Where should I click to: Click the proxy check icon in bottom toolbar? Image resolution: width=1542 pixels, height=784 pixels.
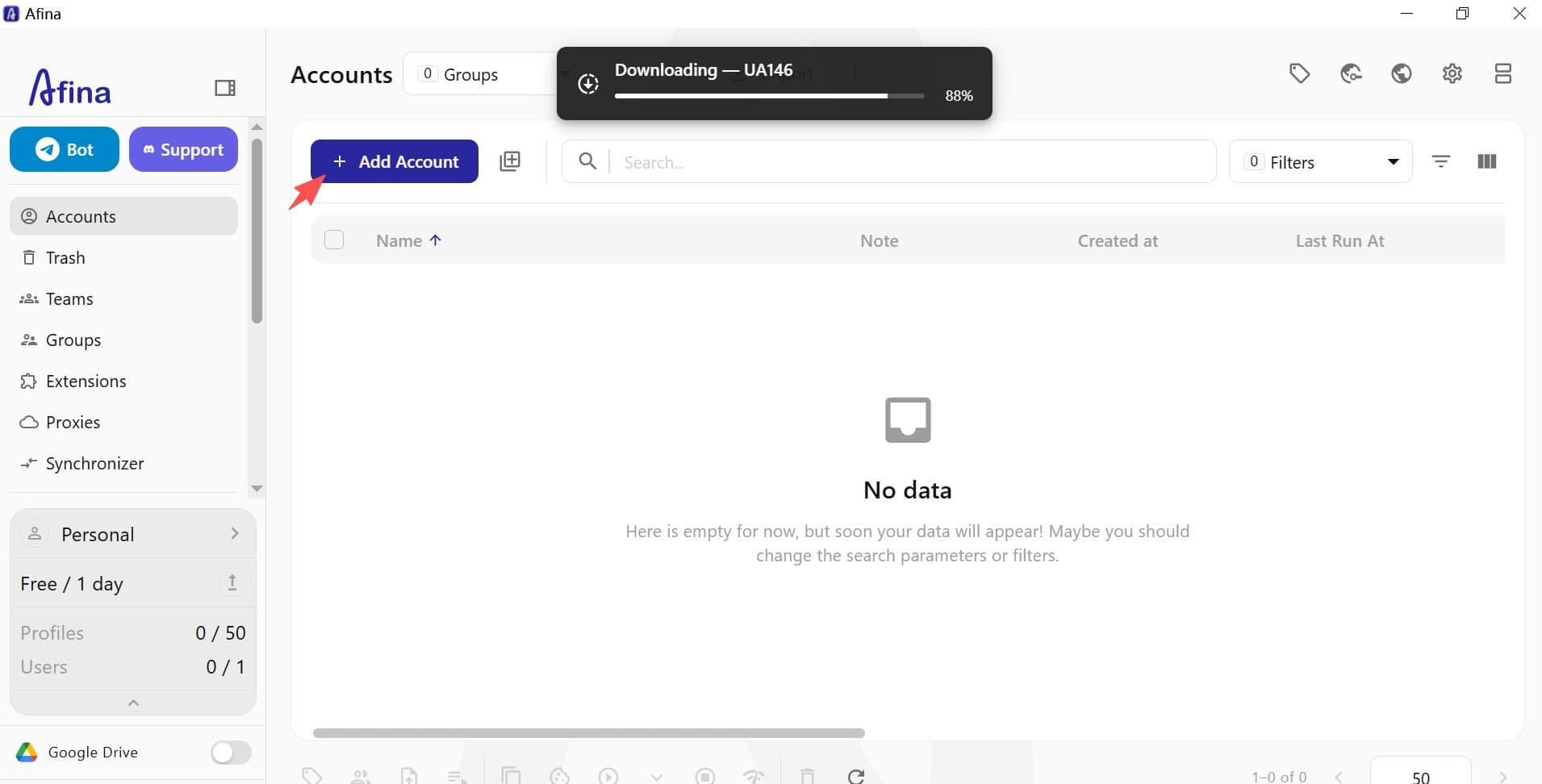[754, 776]
